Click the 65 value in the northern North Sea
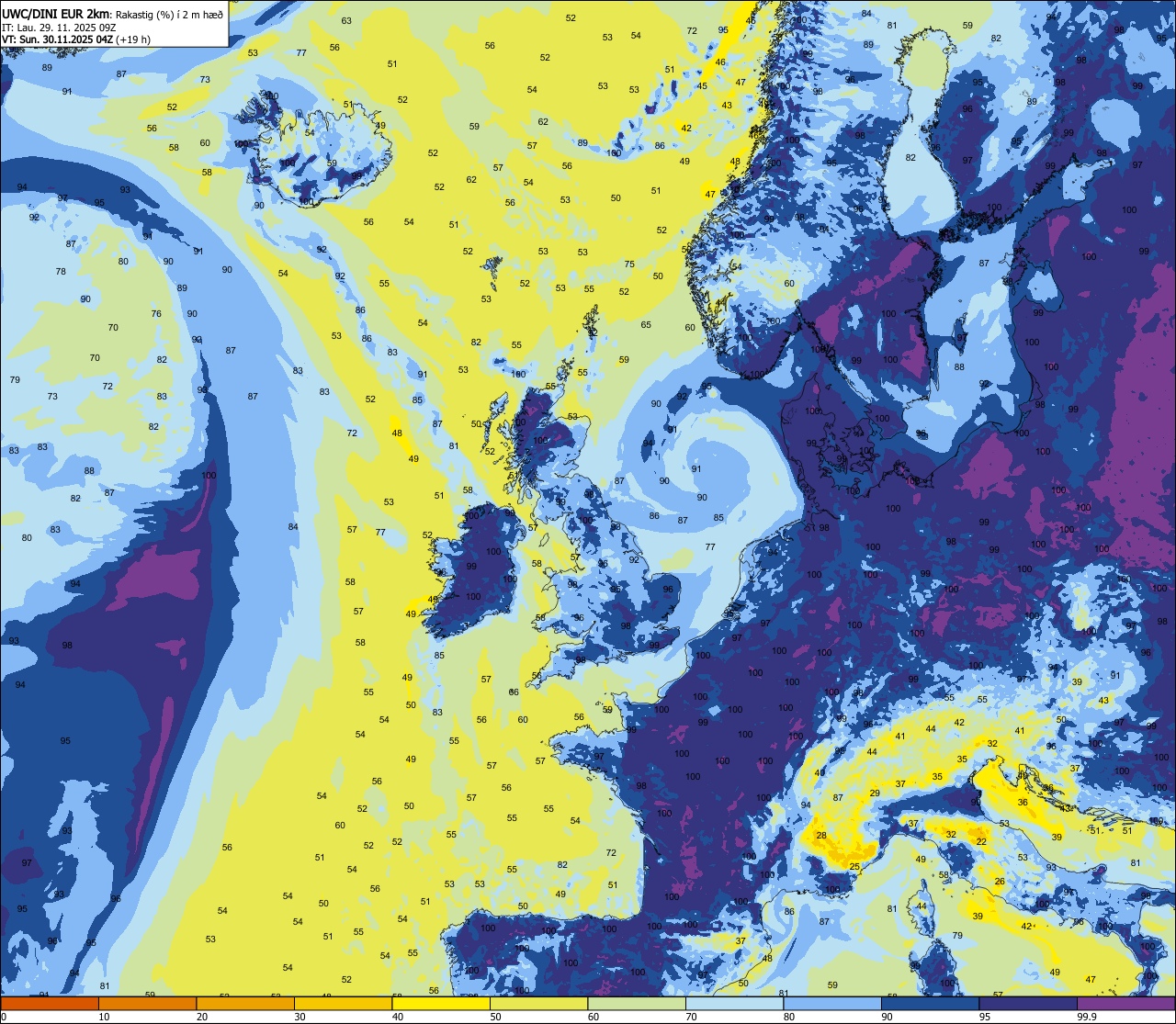The height and width of the screenshot is (1024, 1176). (646, 325)
